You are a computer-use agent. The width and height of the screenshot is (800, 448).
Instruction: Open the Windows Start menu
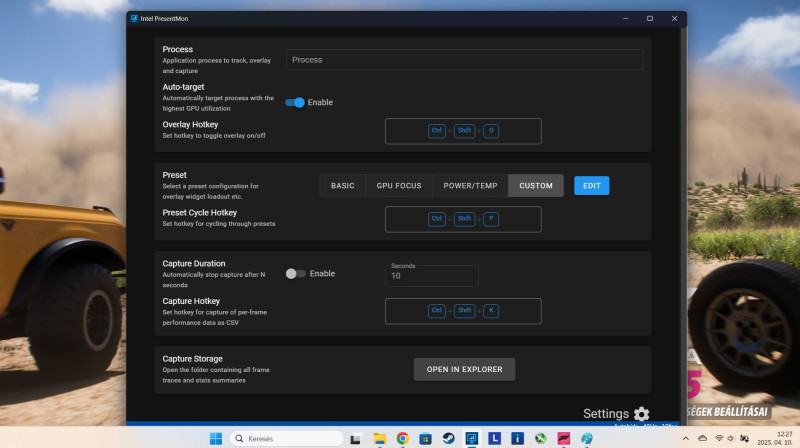[x=216, y=438]
